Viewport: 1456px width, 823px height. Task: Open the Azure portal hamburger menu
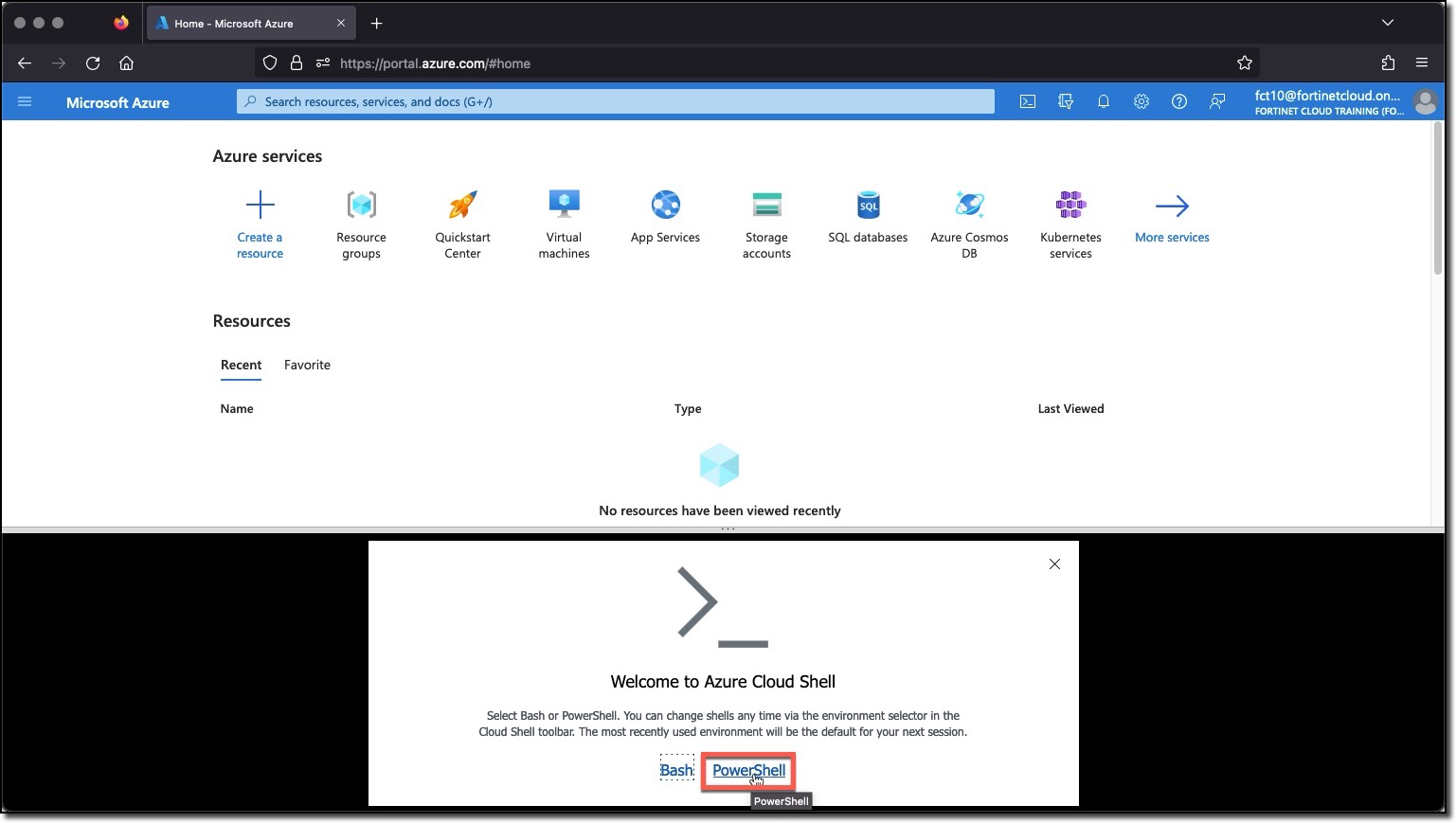tap(25, 101)
